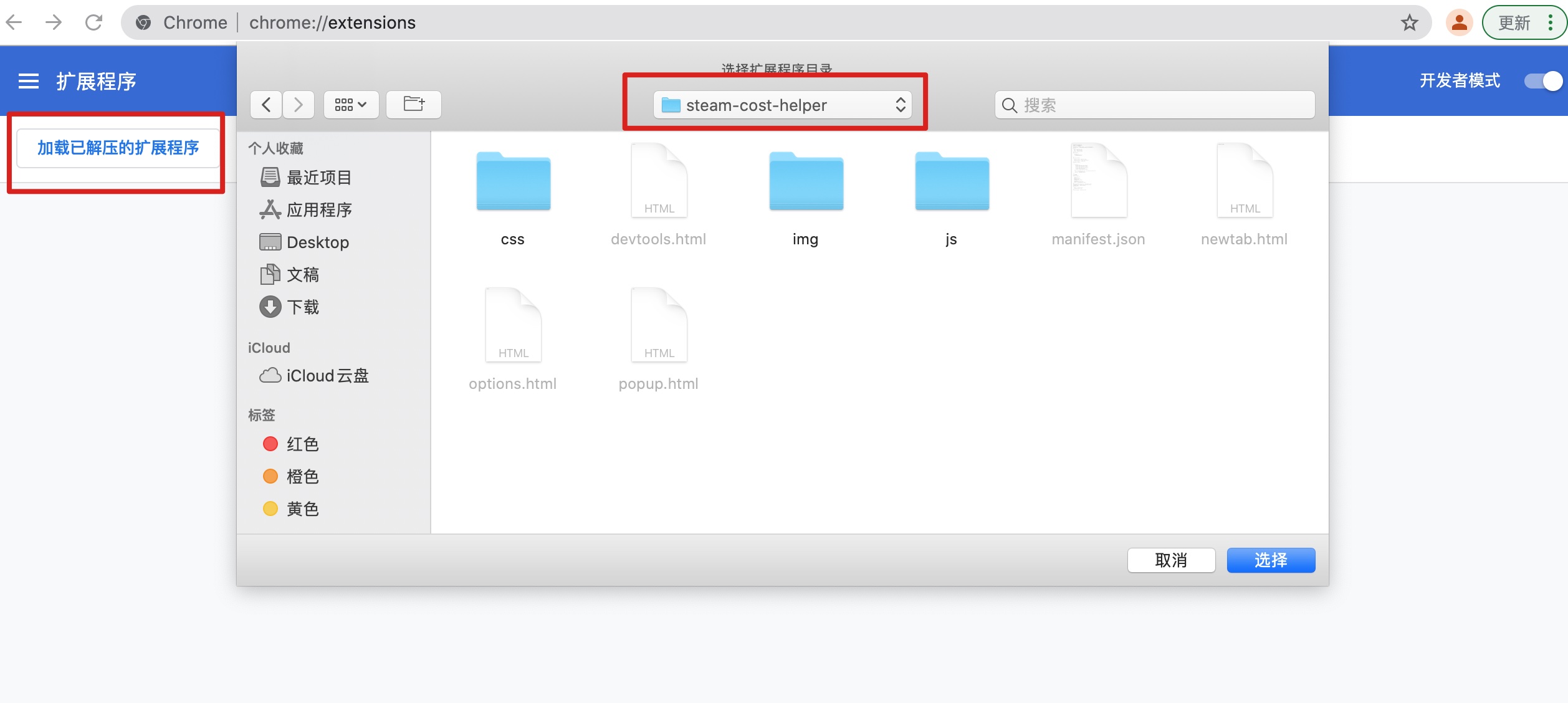Click the 搜索 search field

(x=1155, y=105)
